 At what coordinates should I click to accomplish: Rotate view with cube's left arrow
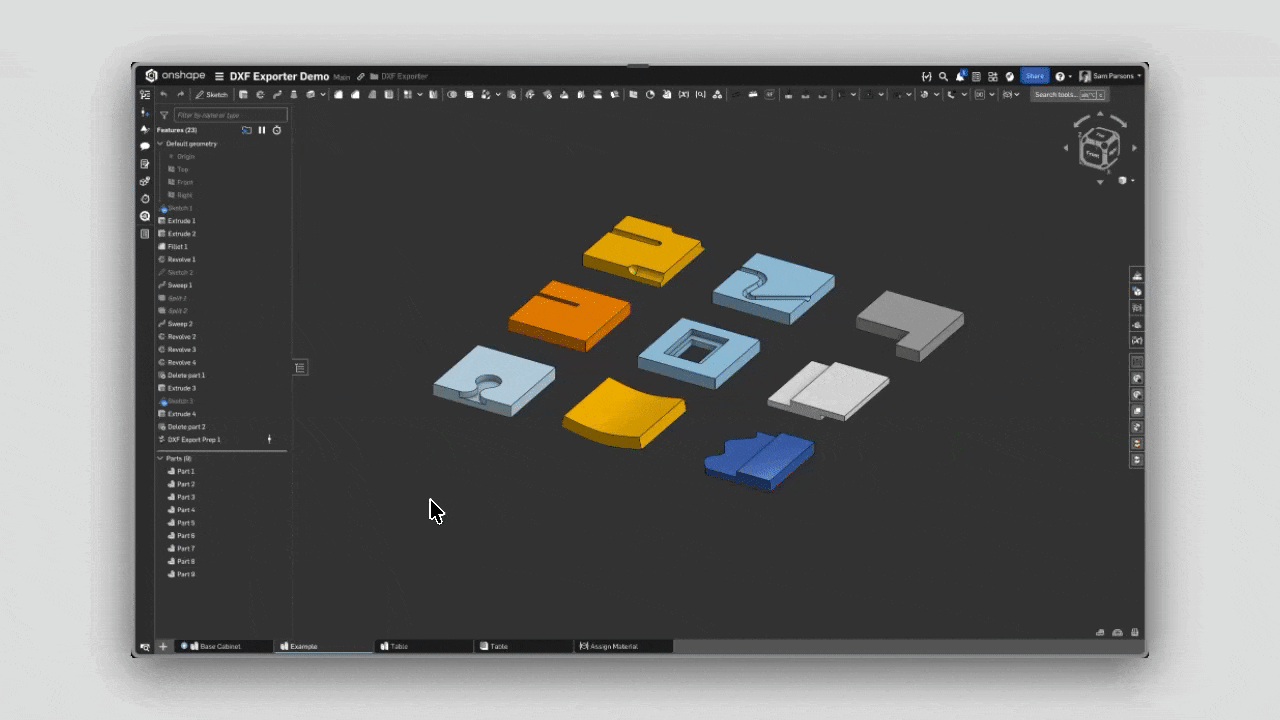[x=1065, y=148]
